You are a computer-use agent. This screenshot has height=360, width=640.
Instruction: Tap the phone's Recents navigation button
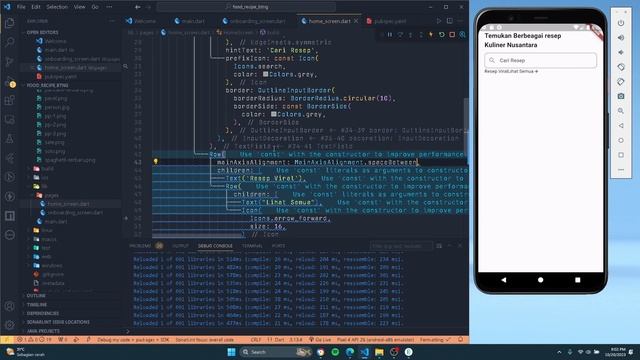point(578,280)
